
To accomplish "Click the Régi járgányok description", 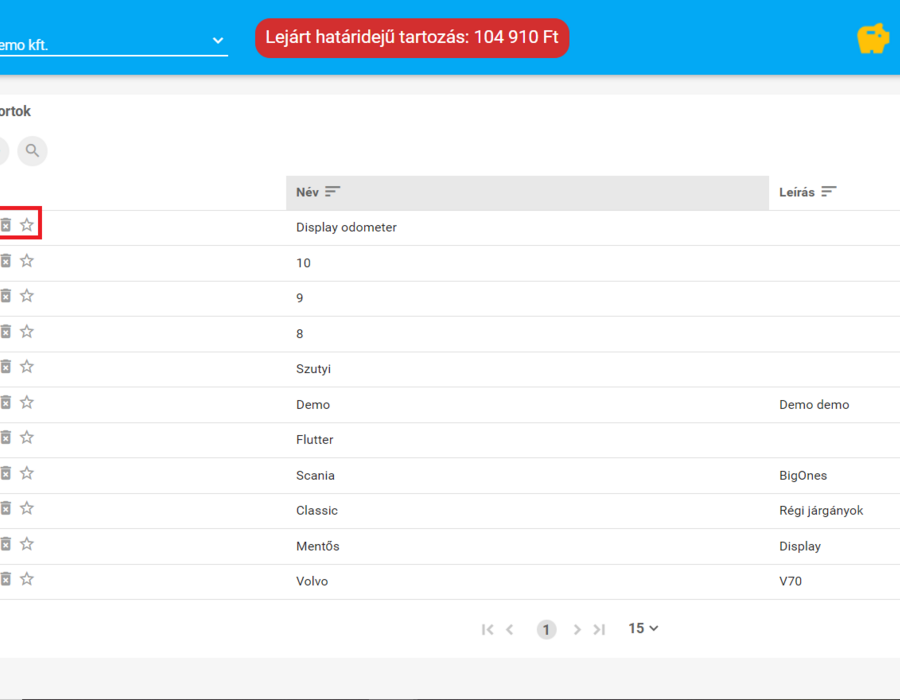I will click(x=821, y=511).
